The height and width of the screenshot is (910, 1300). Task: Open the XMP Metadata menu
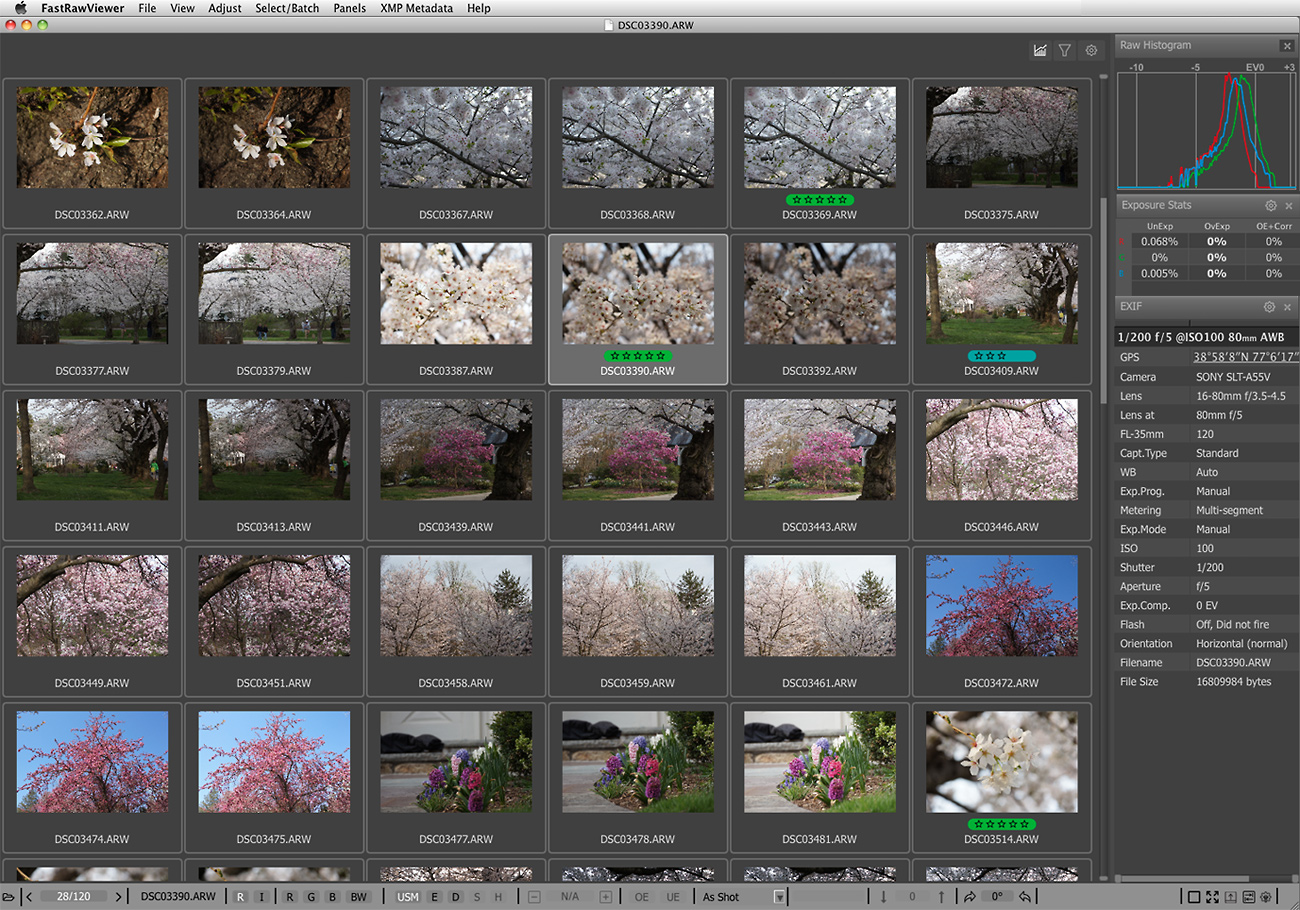point(416,8)
